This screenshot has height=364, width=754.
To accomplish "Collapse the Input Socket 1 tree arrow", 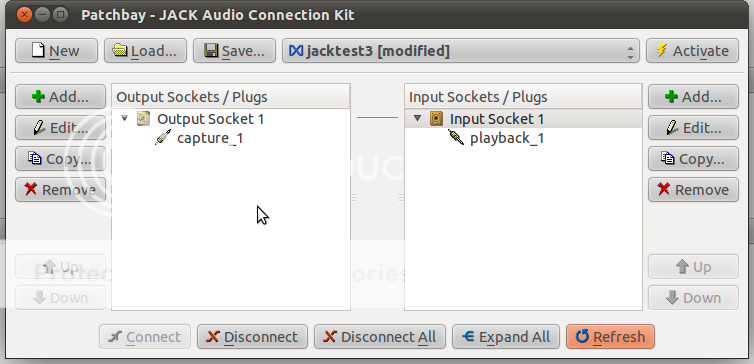I will click(417, 118).
